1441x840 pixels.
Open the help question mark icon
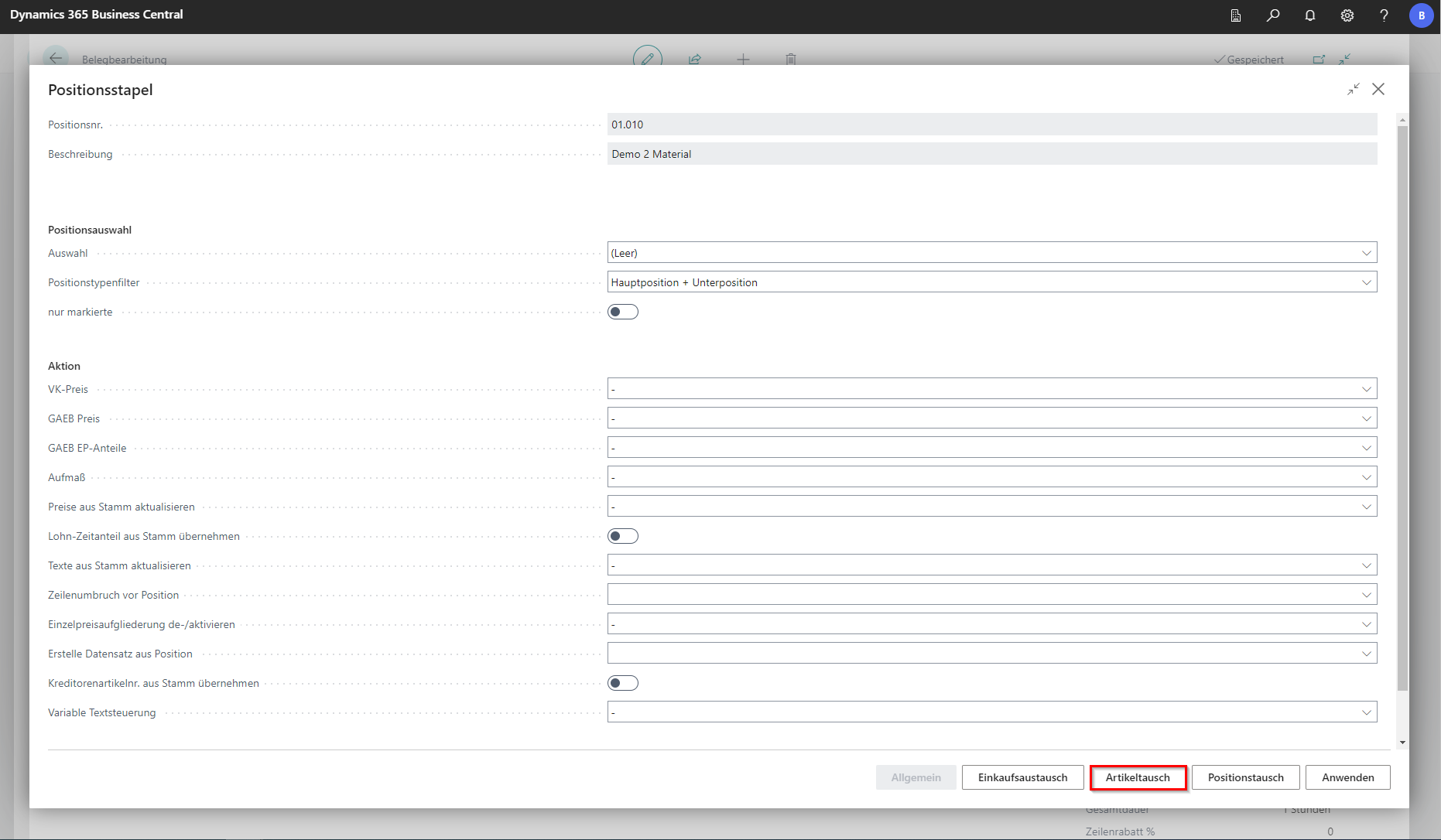tap(1384, 15)
